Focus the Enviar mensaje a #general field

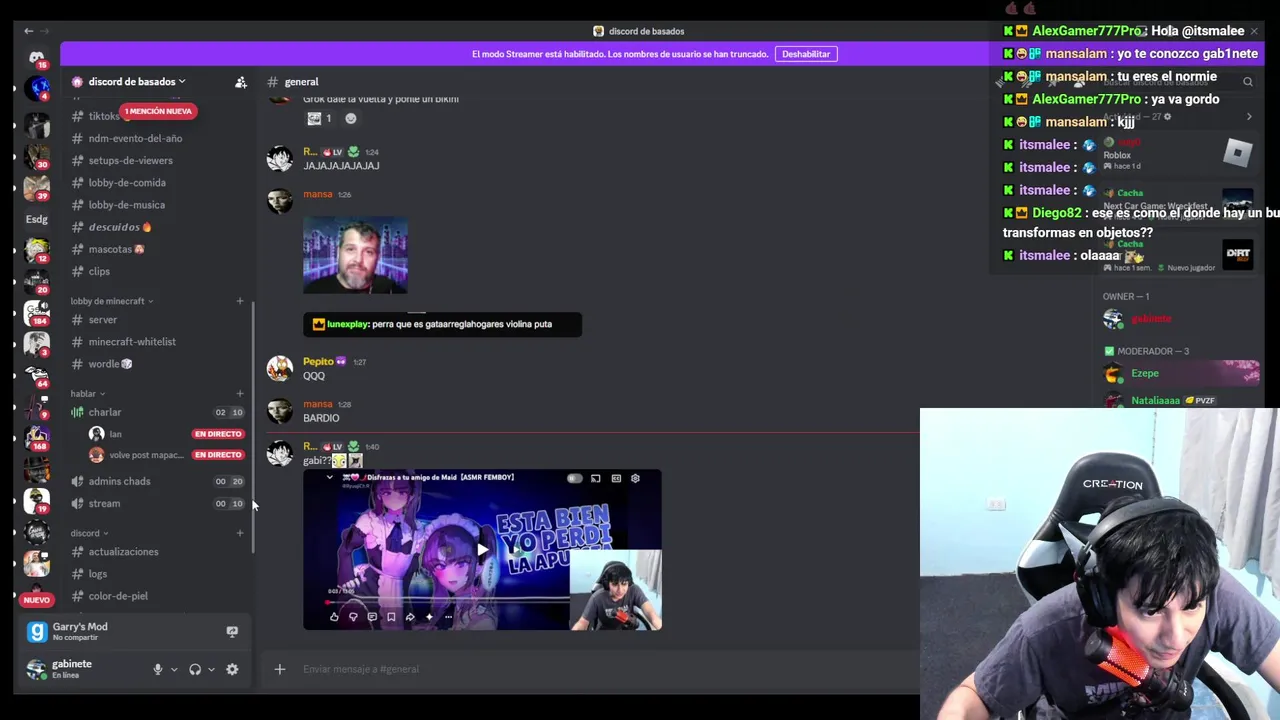[x=600, y=669]
